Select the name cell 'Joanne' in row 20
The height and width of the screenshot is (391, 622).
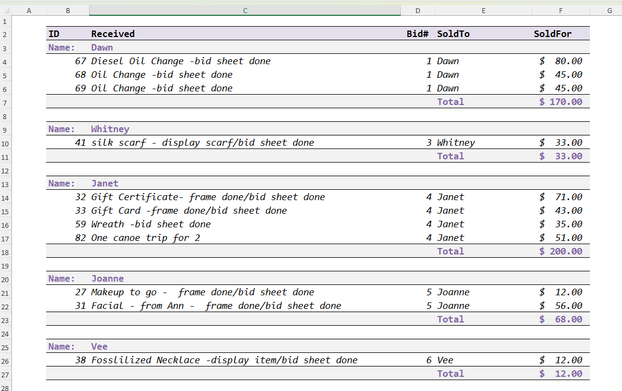tap(245, 279)
